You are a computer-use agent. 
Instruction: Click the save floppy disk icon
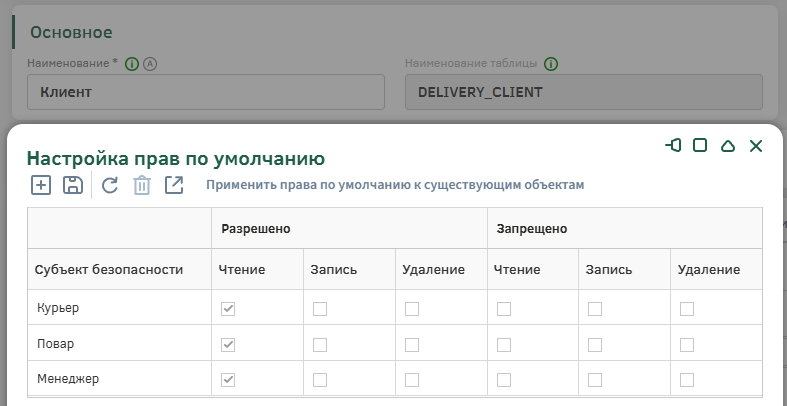click(x=72, y=185)
